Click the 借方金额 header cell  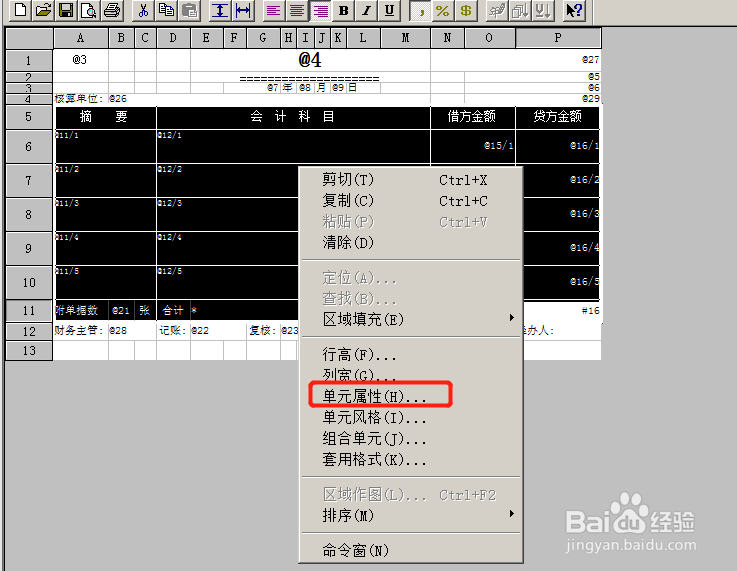(473, 117)
